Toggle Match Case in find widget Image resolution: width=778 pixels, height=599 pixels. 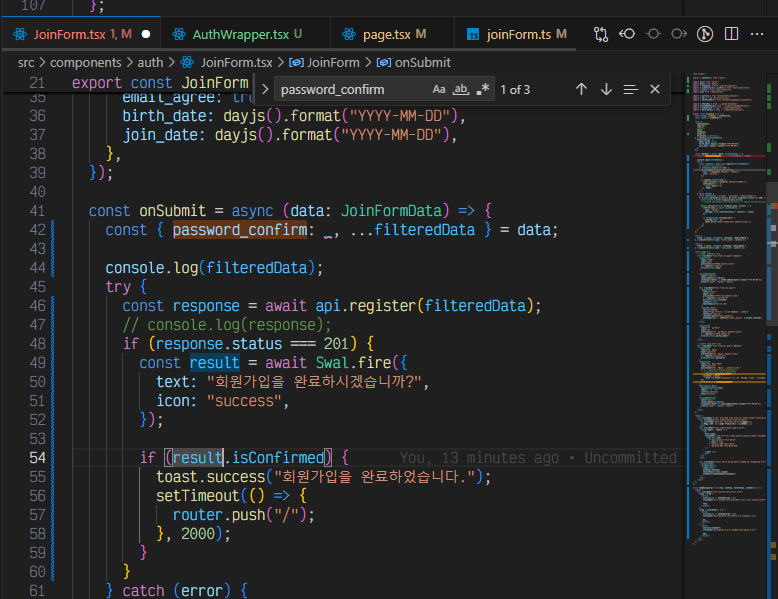click(439, 89)
